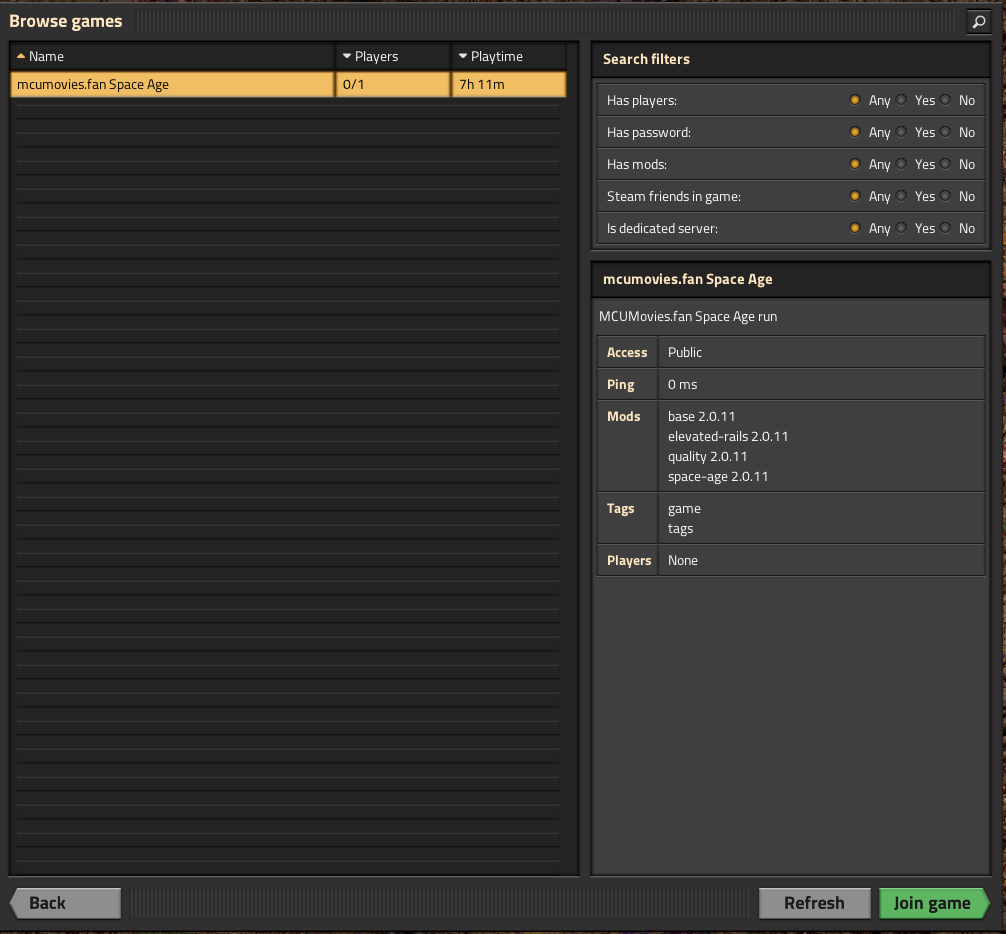
Task: Open the search magnifier icon
Action: (x=978, y=21)
